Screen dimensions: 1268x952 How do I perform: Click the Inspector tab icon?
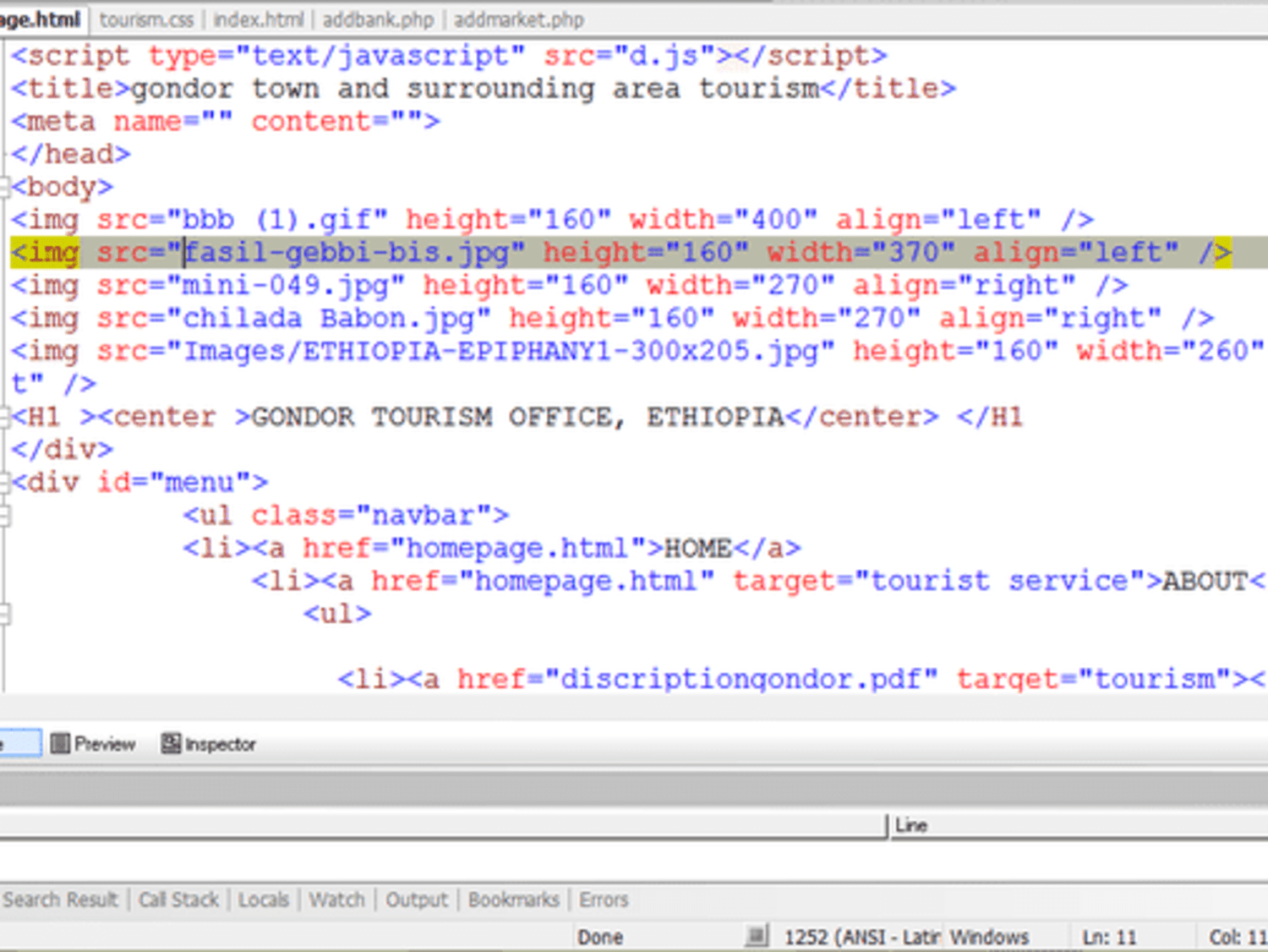pyautogui.click(x=171, y=744)
